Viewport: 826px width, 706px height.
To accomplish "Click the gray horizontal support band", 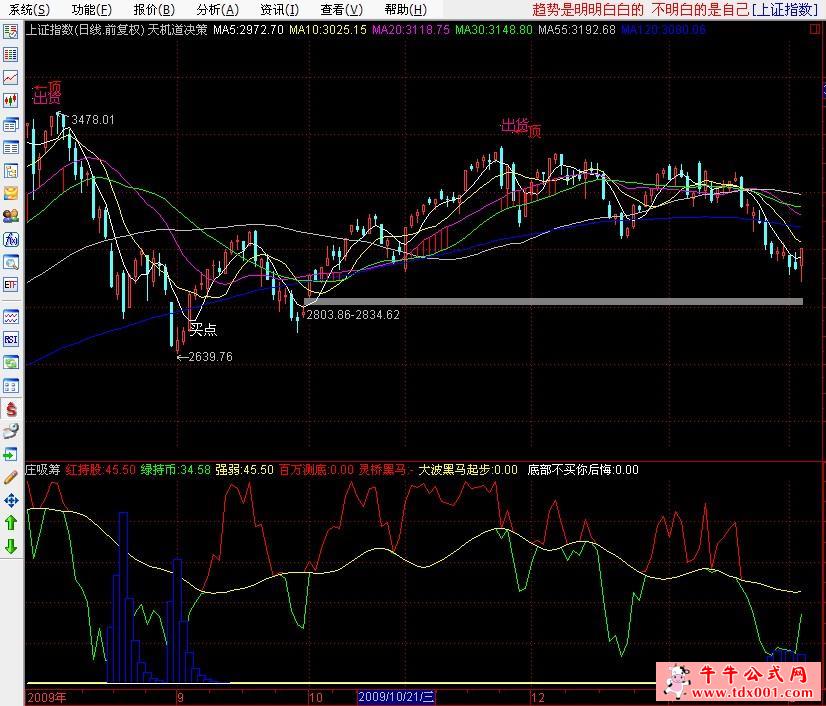I will click(554, 301).
